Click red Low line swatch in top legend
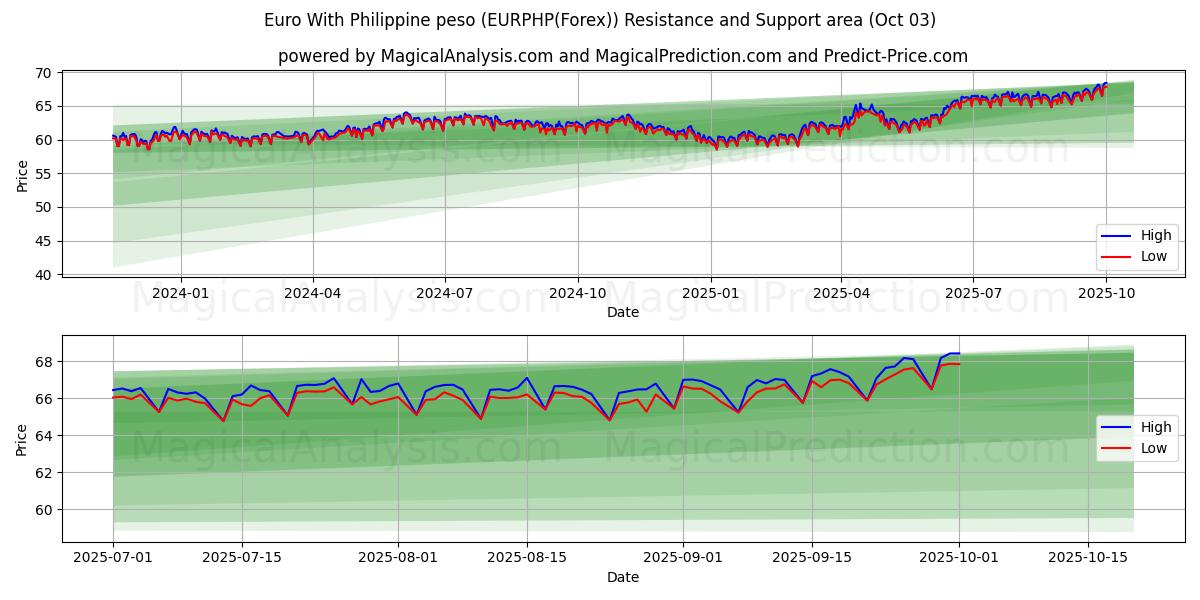Image resolution: width=1200 pixels, height=600 pixels. [x=1115, y=256]
